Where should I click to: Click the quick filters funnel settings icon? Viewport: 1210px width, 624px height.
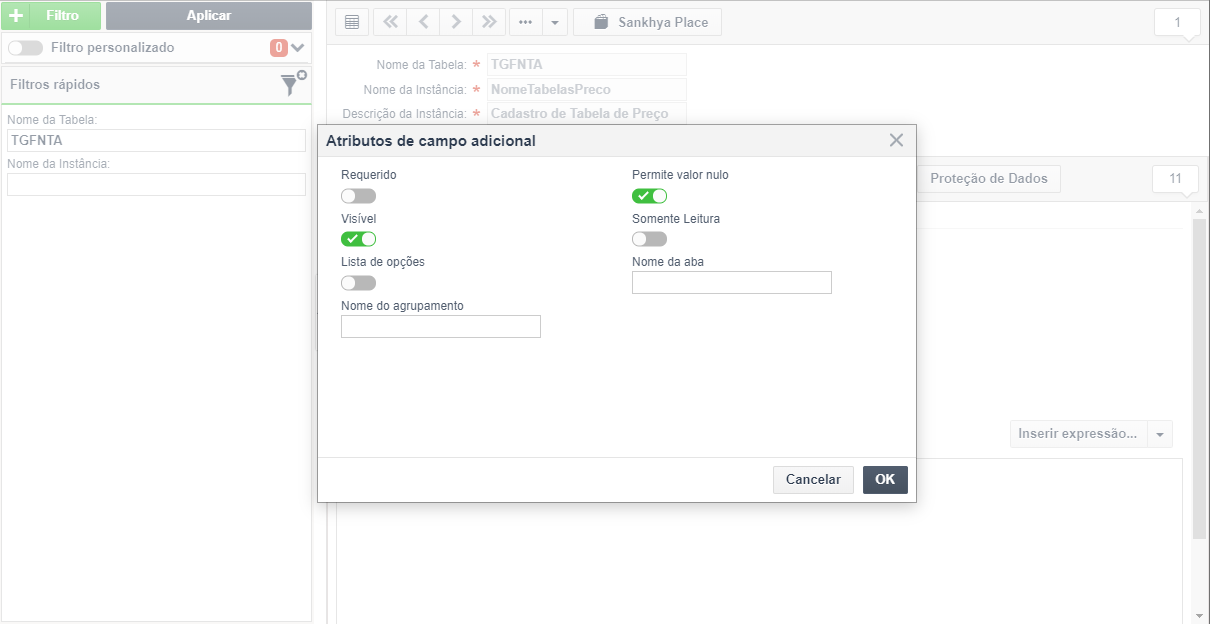tap(292, 84)
